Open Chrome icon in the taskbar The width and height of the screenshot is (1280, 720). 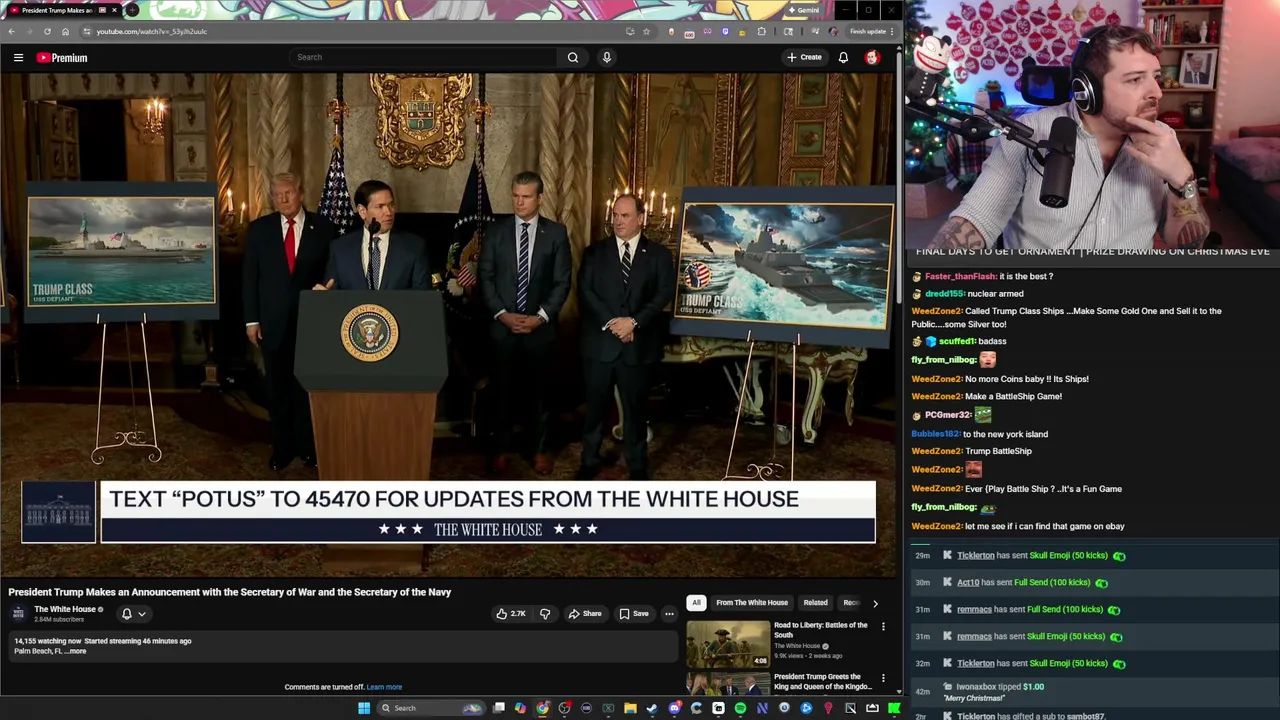[542, 708]
